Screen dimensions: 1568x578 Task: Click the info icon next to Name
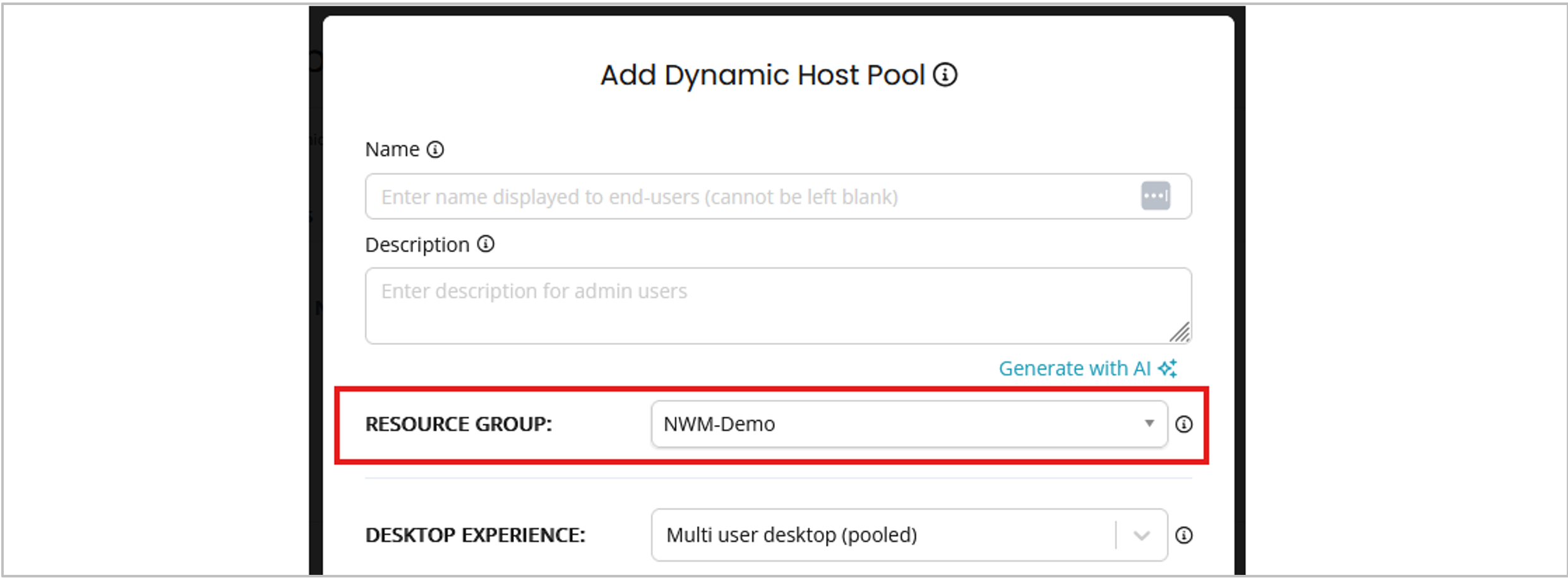[x=435, y=150]
